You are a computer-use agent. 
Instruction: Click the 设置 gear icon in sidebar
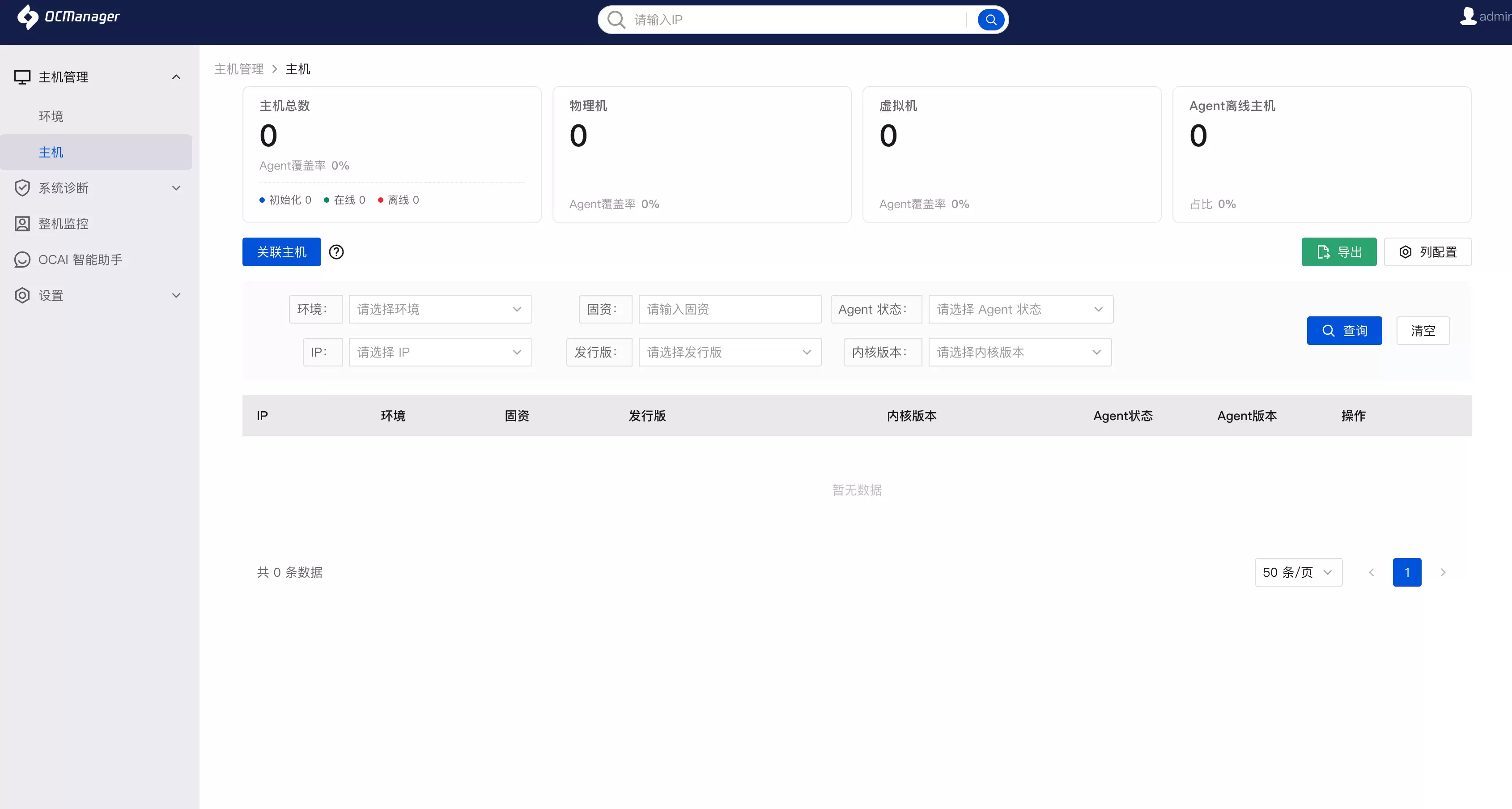(x=22, y=295)
